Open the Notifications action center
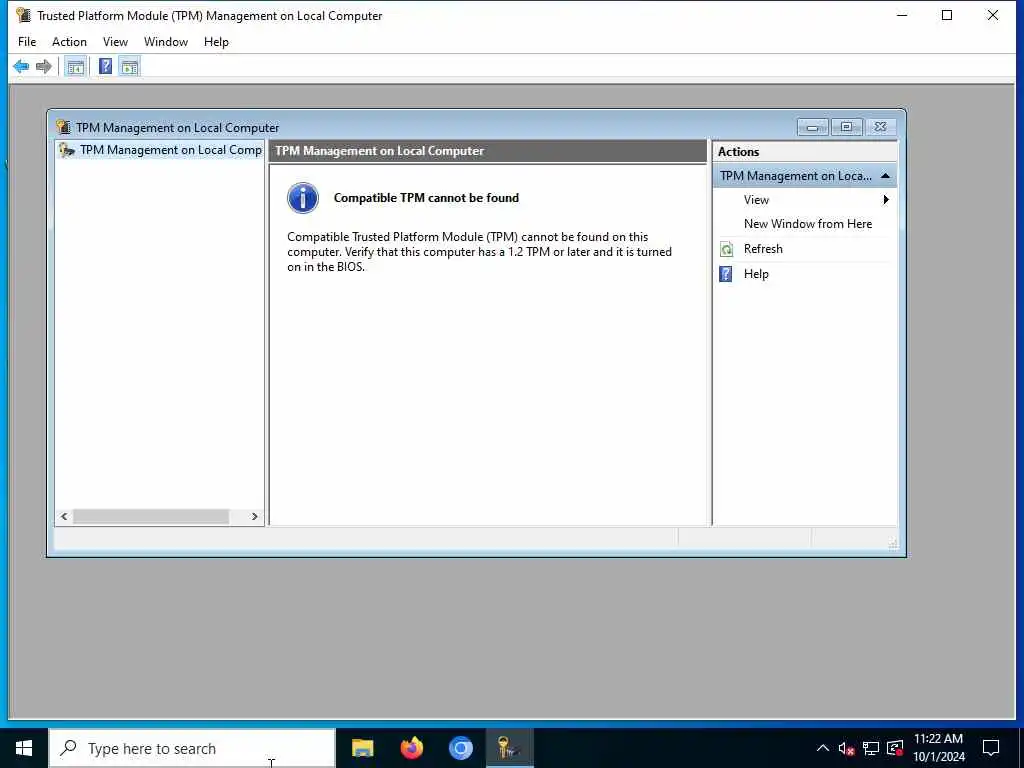 991,748
